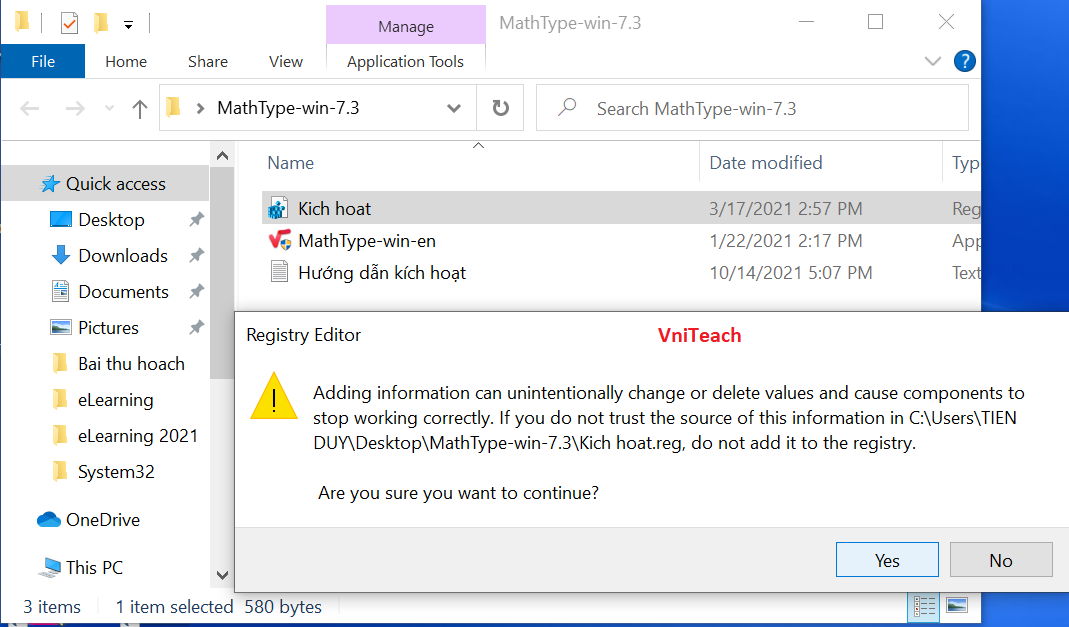Click navigation pane scrollbar down arrow

pos(222,575)
